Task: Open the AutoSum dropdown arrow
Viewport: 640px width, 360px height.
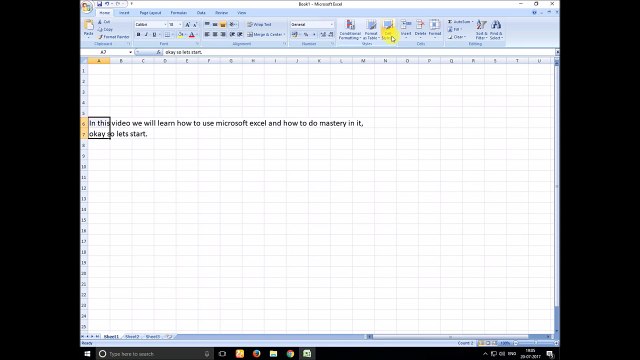Action: [472, 22]
